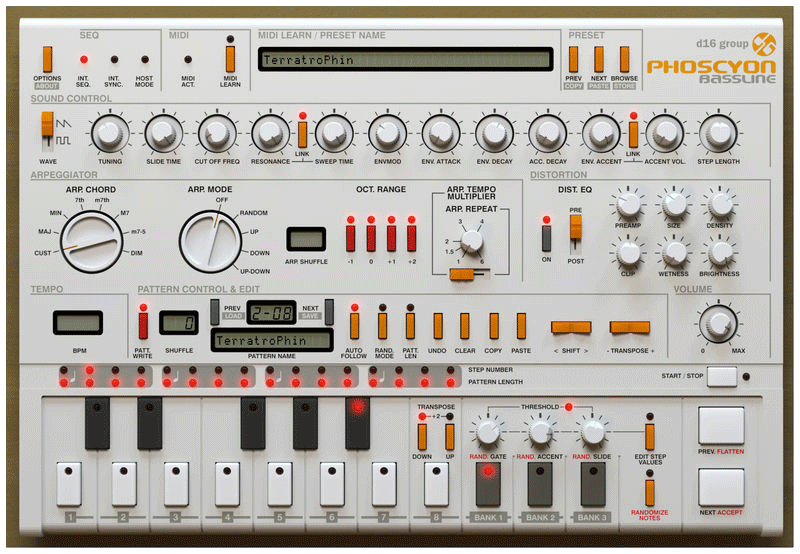The width and height of the screenshot is (800, 554).
Task: Click the distortion PREAMP knob
Action: pos(628,205)
